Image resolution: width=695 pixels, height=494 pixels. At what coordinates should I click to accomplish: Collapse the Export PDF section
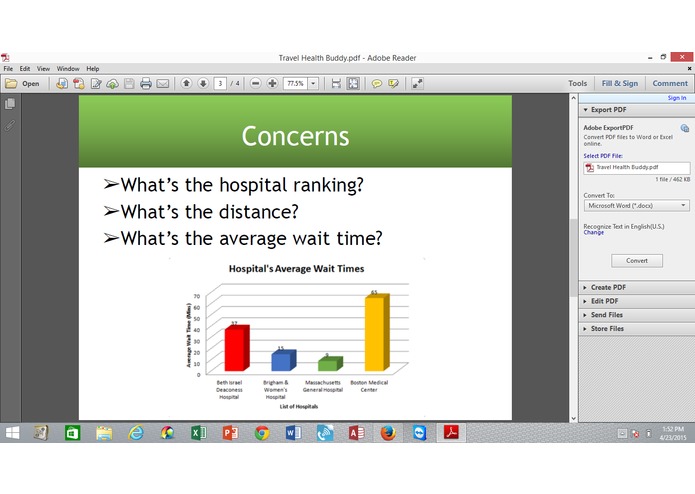pos(585,110)
